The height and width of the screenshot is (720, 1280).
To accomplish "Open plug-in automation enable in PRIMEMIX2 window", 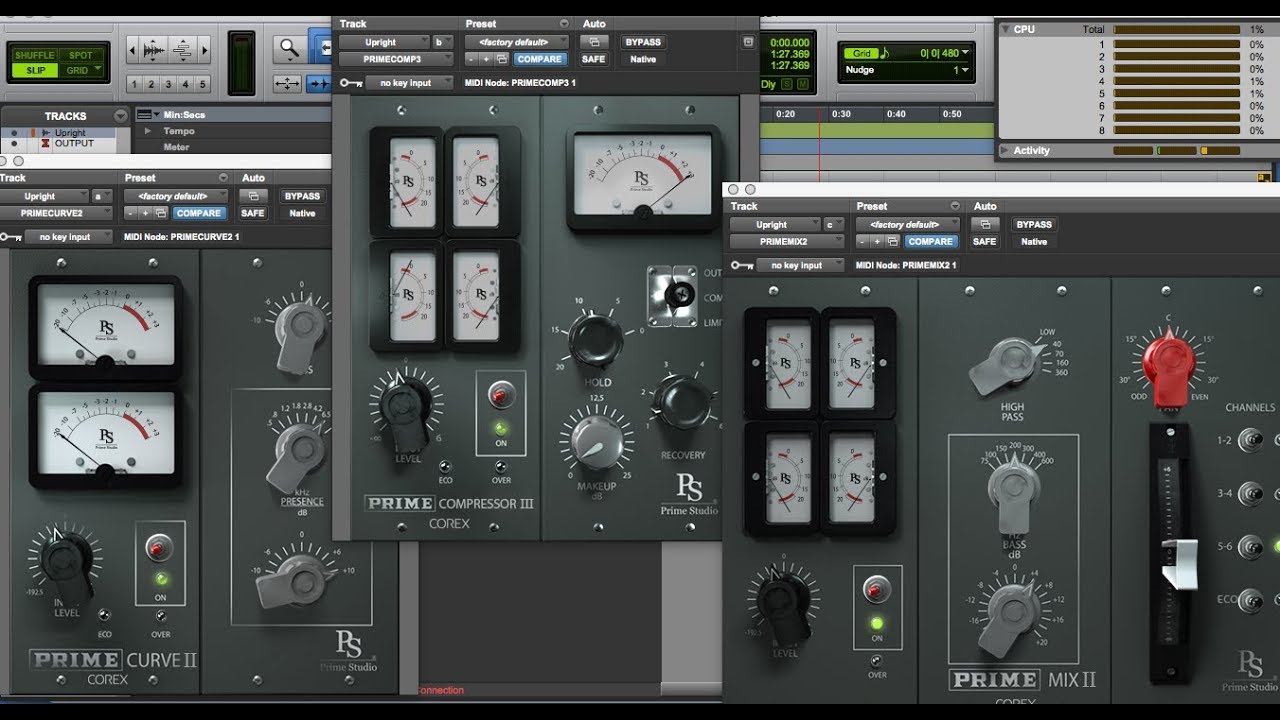I will pyautogui.click(x=985, y=224).
